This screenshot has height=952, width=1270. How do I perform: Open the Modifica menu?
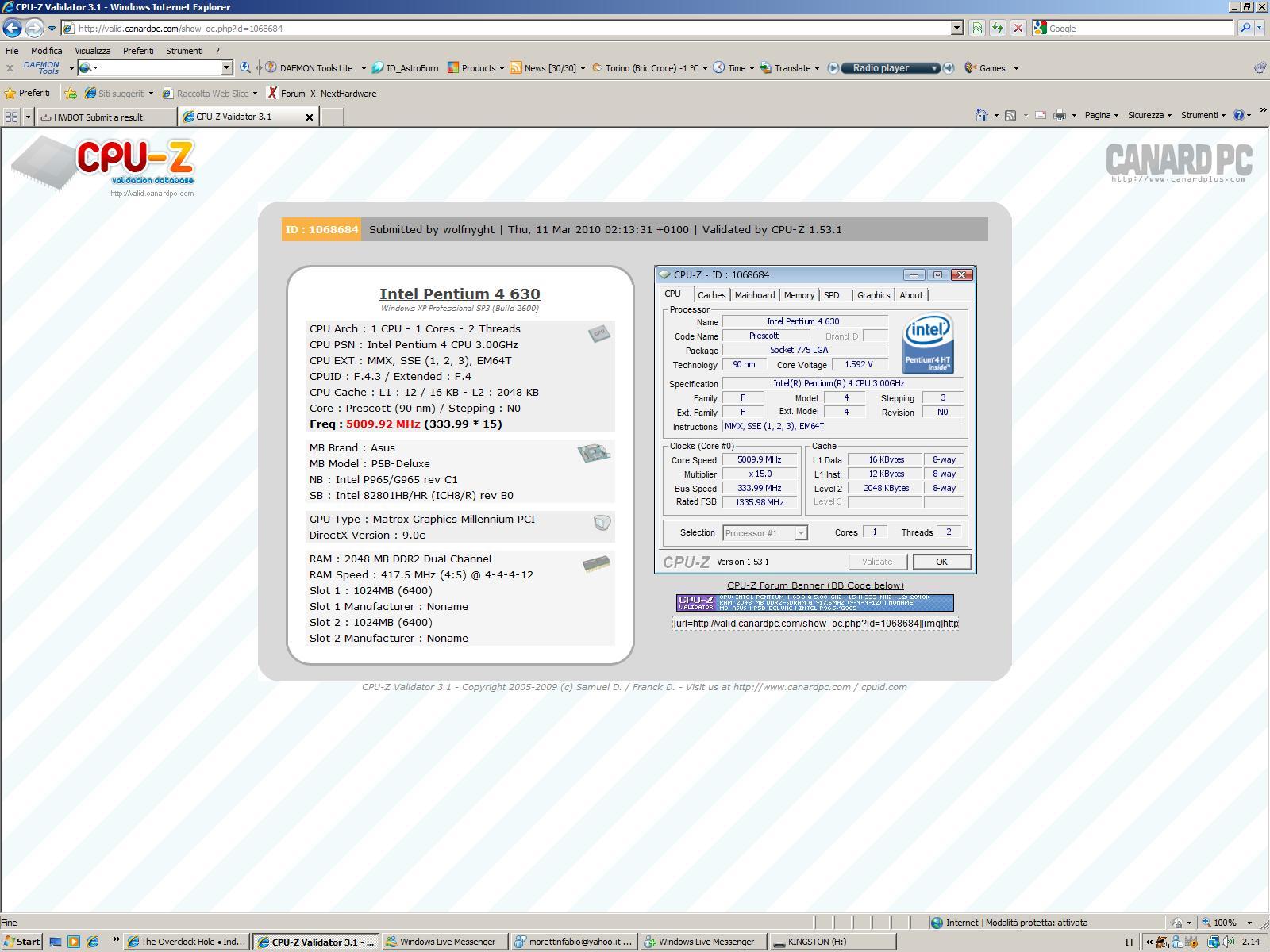(46, 50)
